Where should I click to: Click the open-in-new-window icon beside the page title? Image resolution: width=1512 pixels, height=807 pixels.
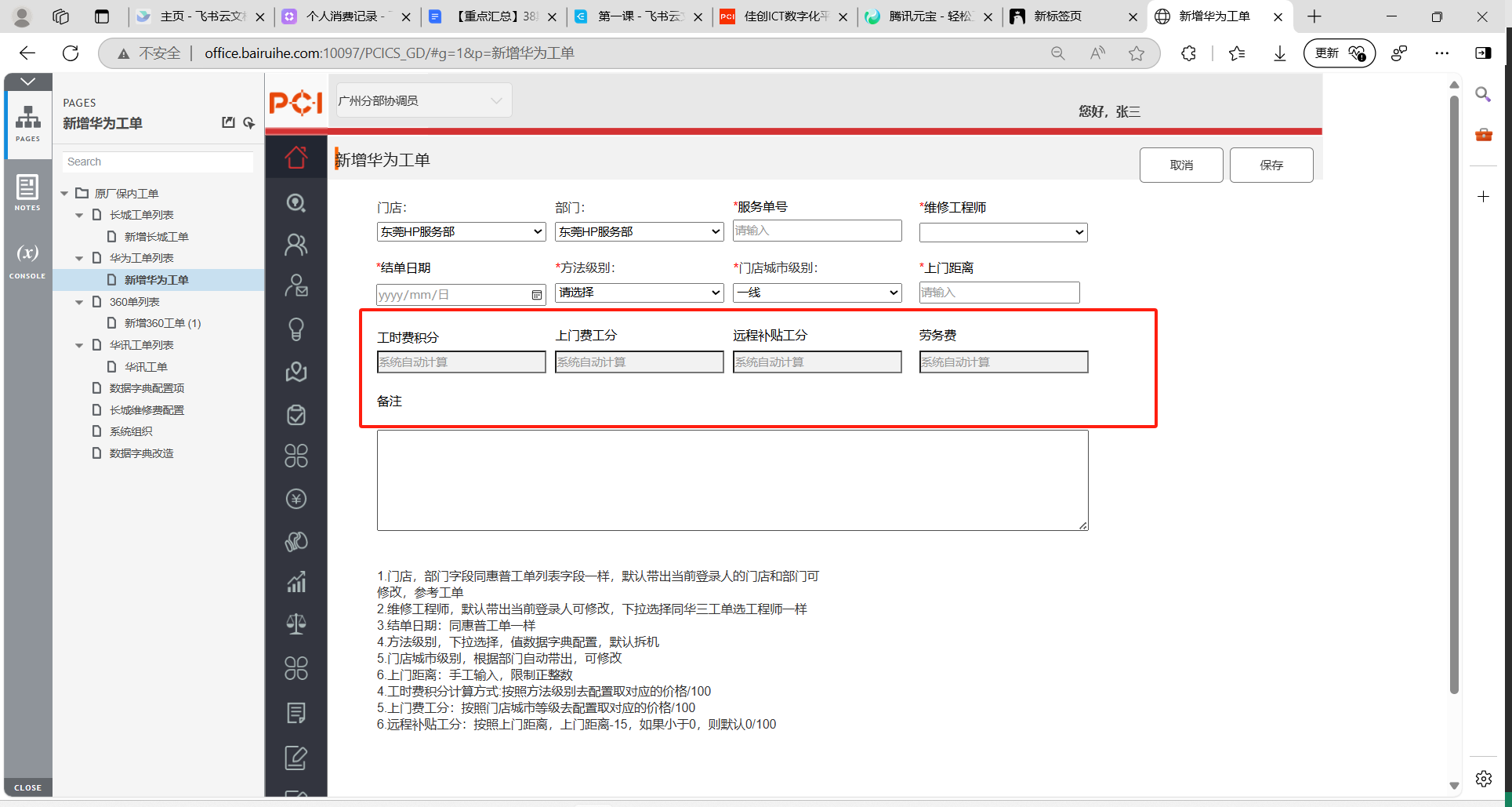(228, 122)
